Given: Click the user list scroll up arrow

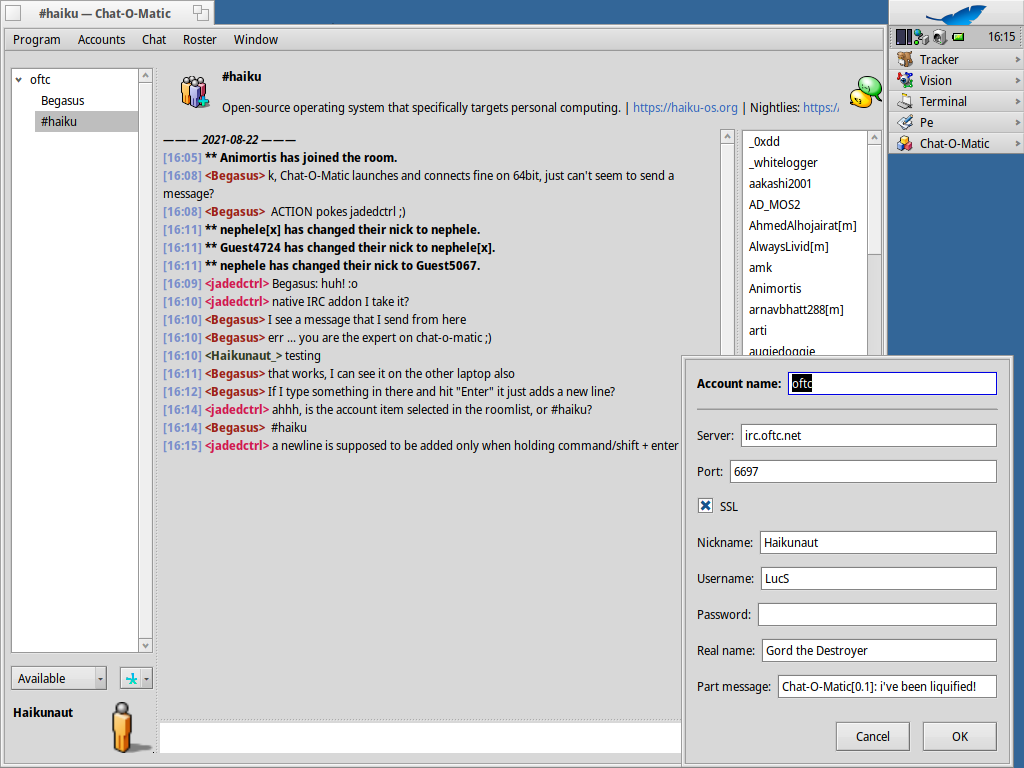Looking at the screenshot, I should pyautogui.click(x=874, y=137).
